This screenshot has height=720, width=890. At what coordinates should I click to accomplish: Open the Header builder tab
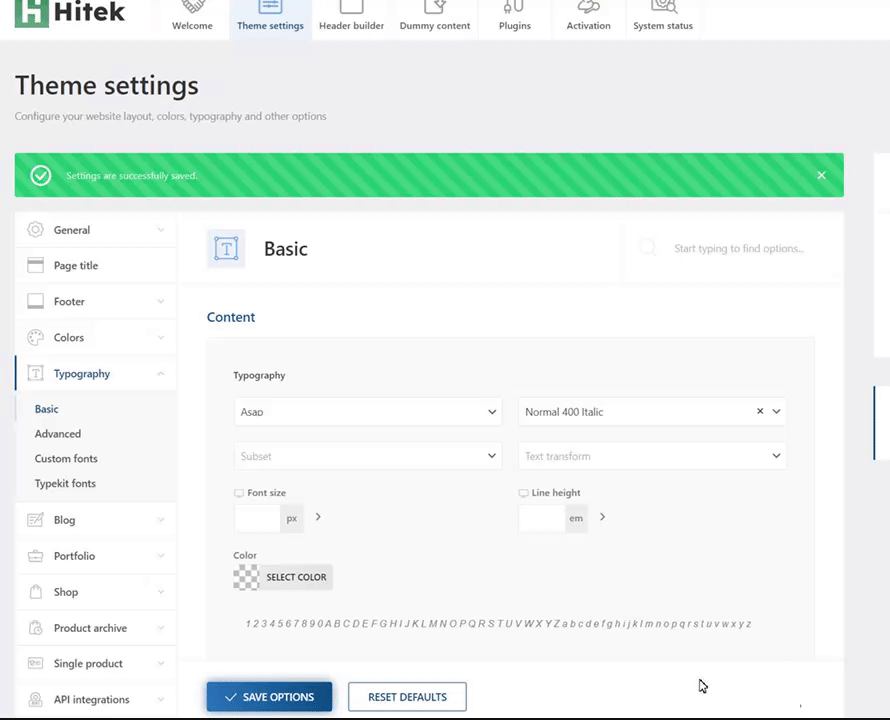[351, 19]
